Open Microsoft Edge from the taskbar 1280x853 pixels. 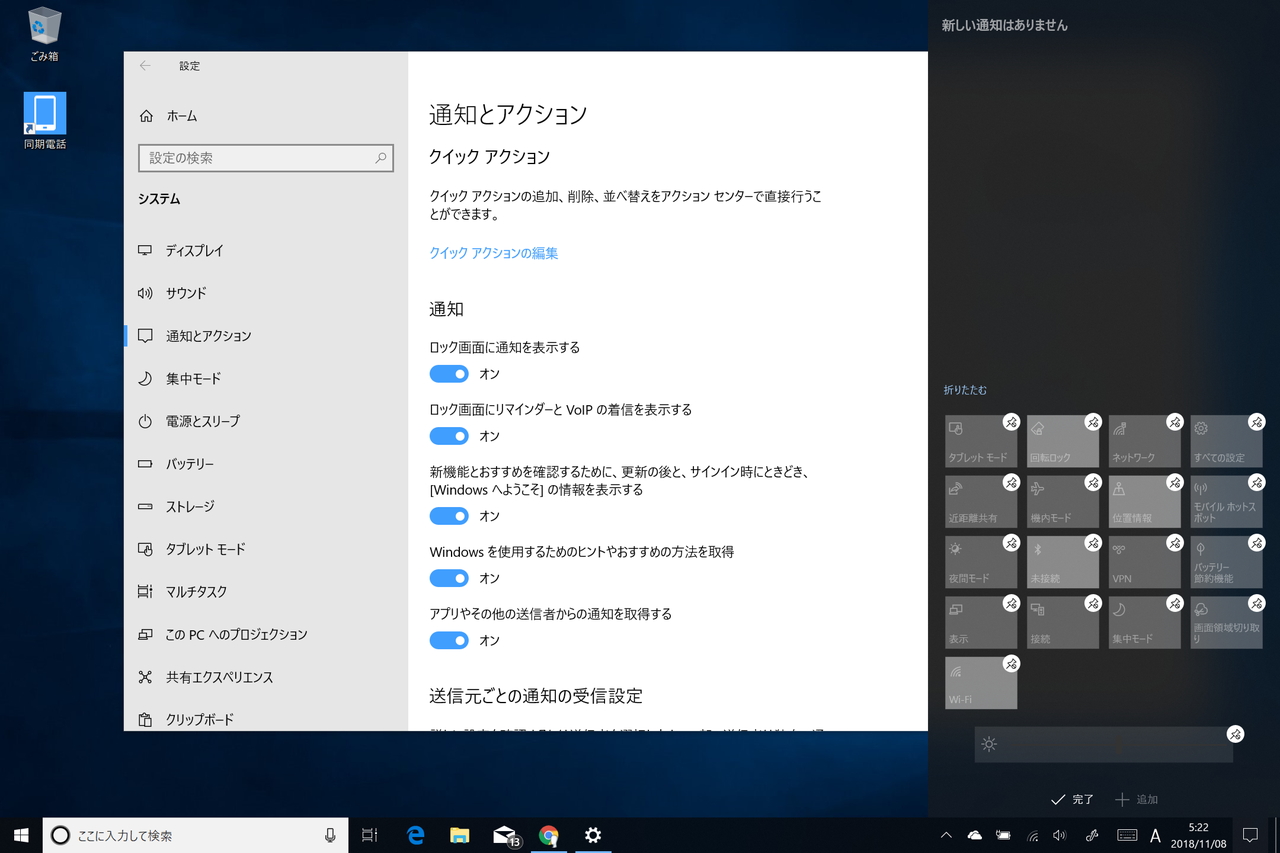pyautogui.click(x=415, y=835)
